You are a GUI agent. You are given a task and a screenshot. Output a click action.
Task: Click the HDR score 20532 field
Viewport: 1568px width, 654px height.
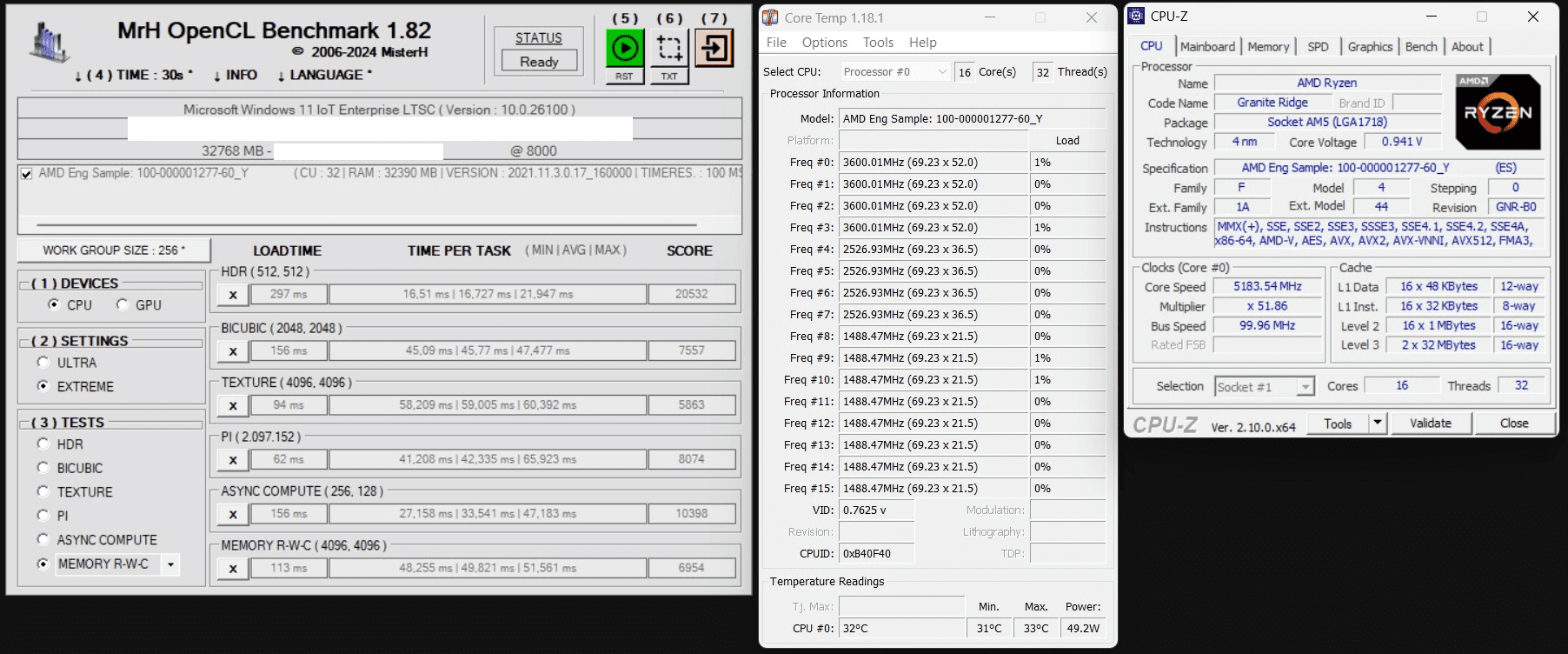tap(692, 295)
